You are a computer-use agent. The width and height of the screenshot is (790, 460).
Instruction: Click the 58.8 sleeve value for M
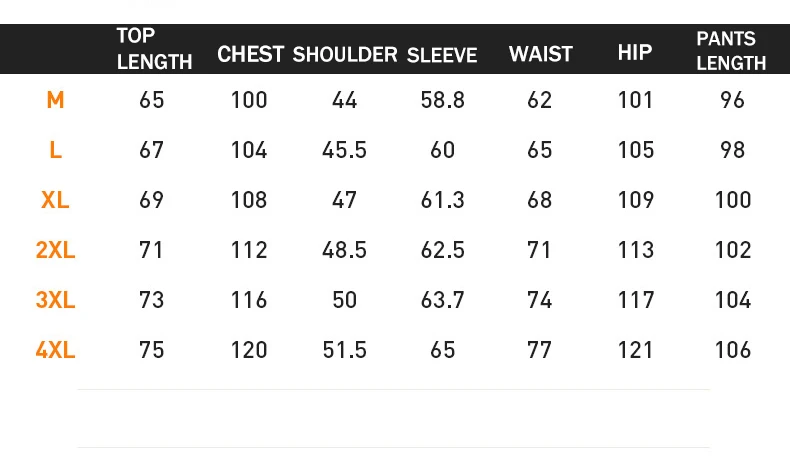click(x=442, y=100)
